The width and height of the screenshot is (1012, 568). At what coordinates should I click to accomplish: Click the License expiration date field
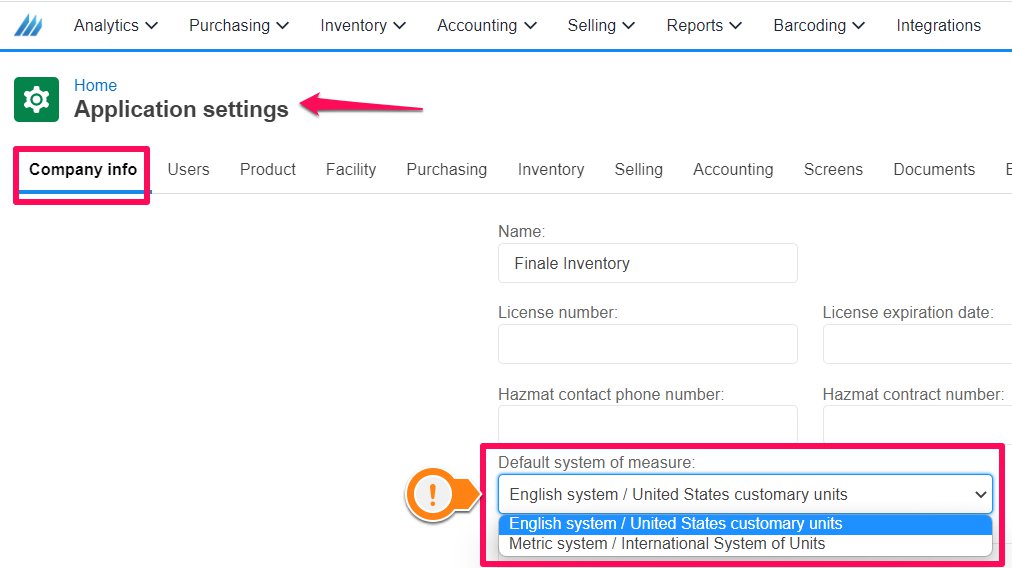click(917, 344)
